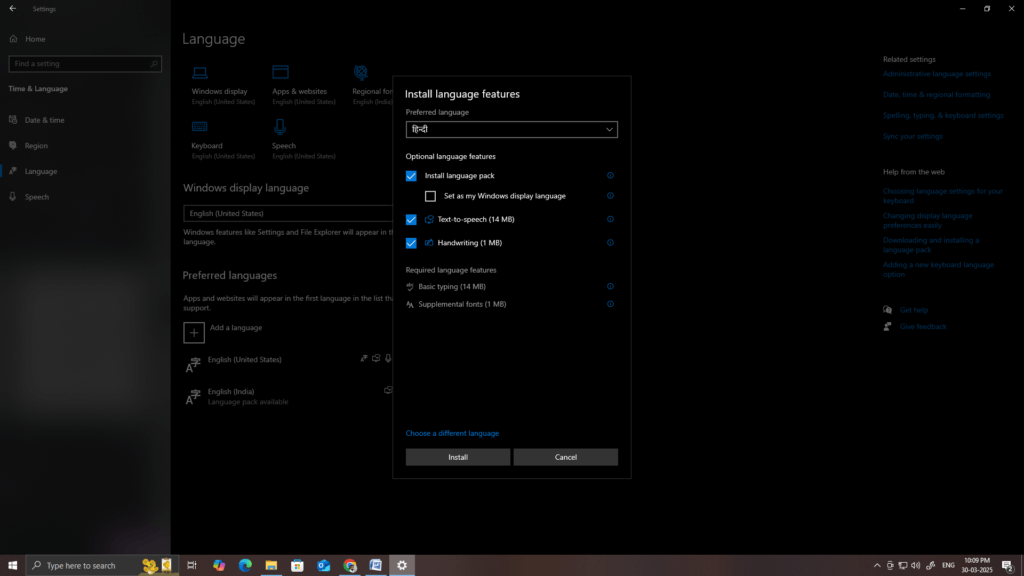Image resolution: width=1024 pixels, height=576 pixels.
Task: Click the Speech microphone tile icon
Action: [x=280, y=127]
